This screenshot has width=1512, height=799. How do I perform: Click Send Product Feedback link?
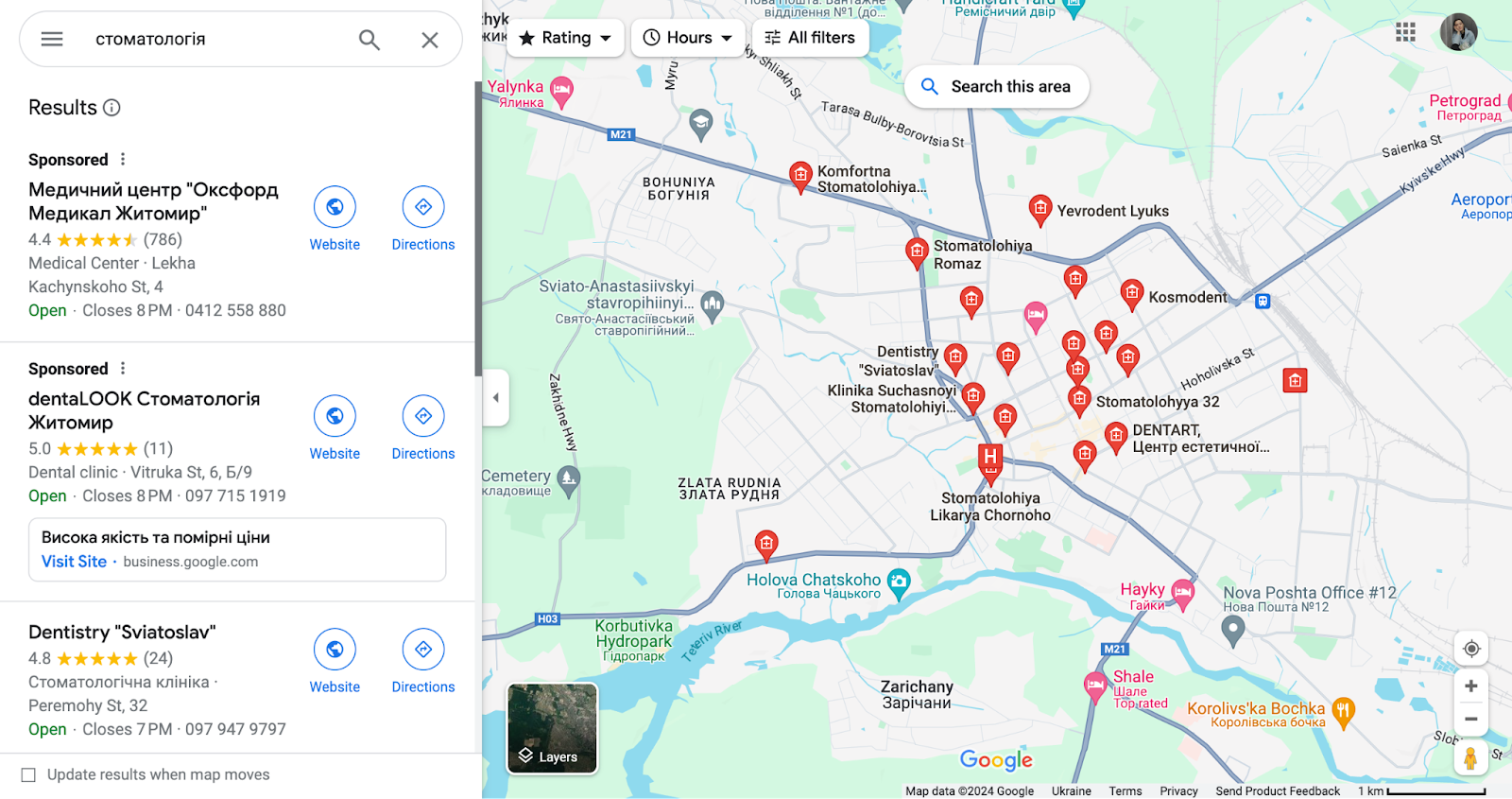coord(1278,791)
